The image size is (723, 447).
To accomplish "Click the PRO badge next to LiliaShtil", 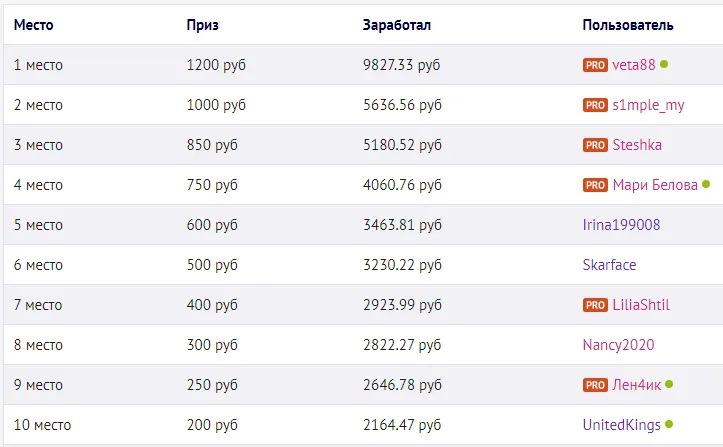I will (x=595, y=305).
